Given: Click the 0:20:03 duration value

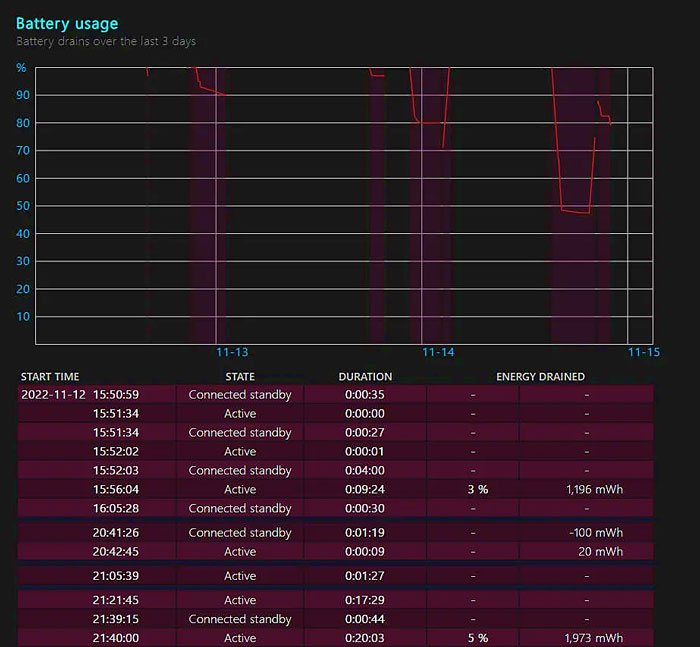Looking at the screenshot, I should [x=365, y=638].
